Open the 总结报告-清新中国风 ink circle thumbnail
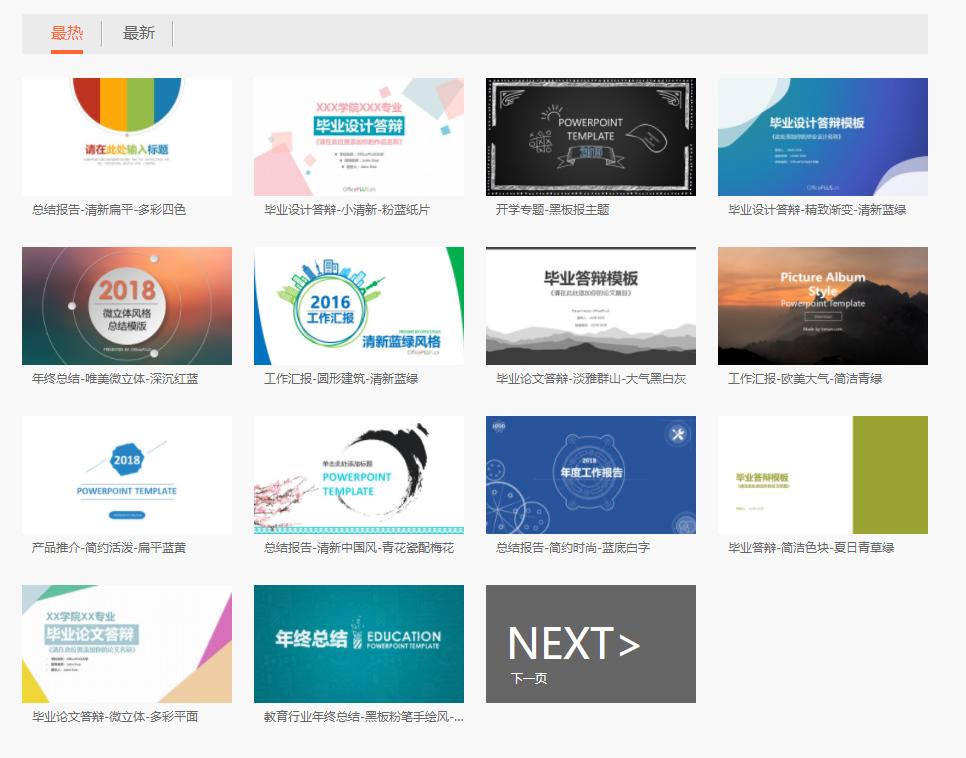This screenshot has height=758, width=966. point(359,475)
